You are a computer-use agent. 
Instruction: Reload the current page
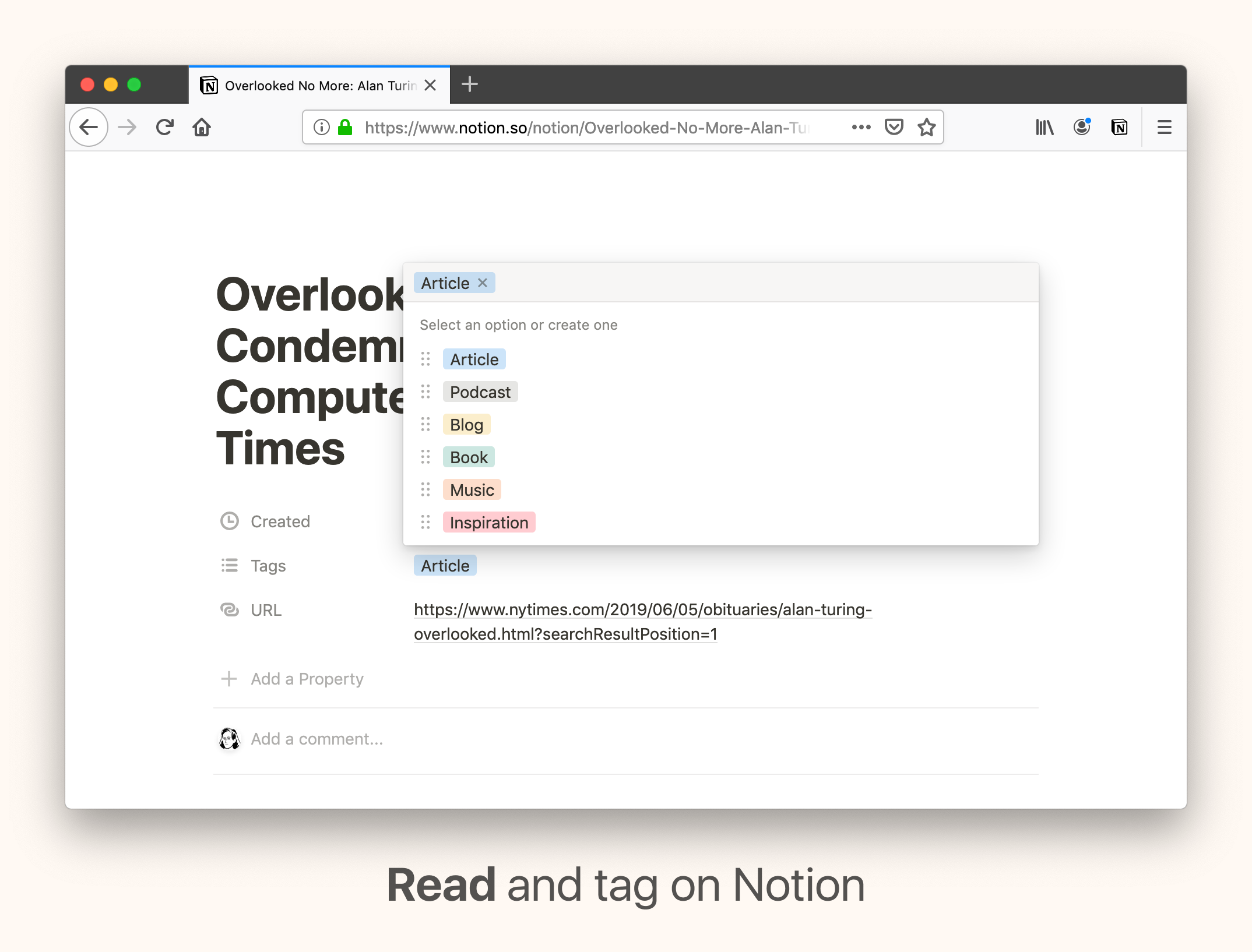coord(165,127)
